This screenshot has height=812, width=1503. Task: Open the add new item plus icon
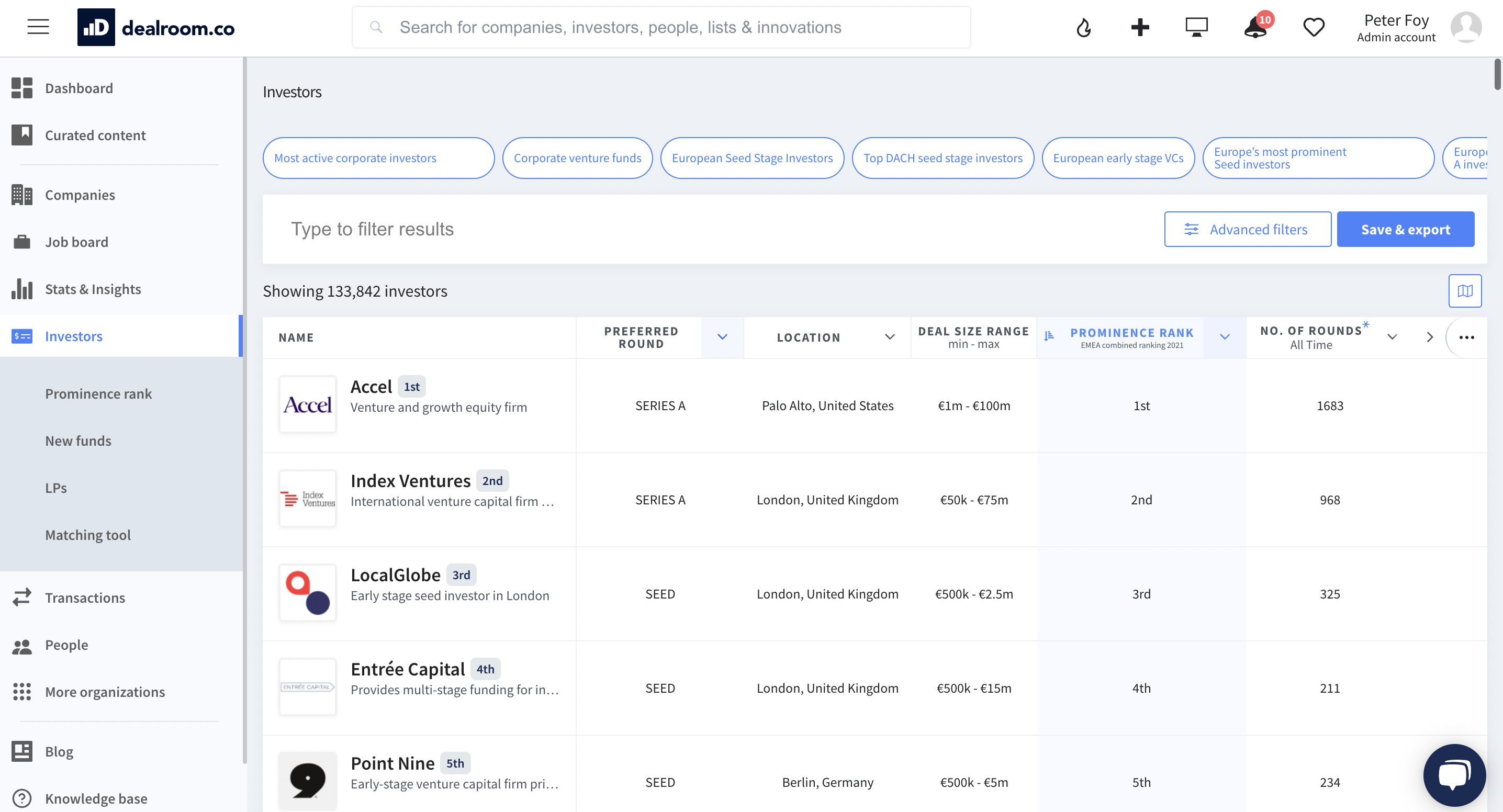tap(1139, 26)
